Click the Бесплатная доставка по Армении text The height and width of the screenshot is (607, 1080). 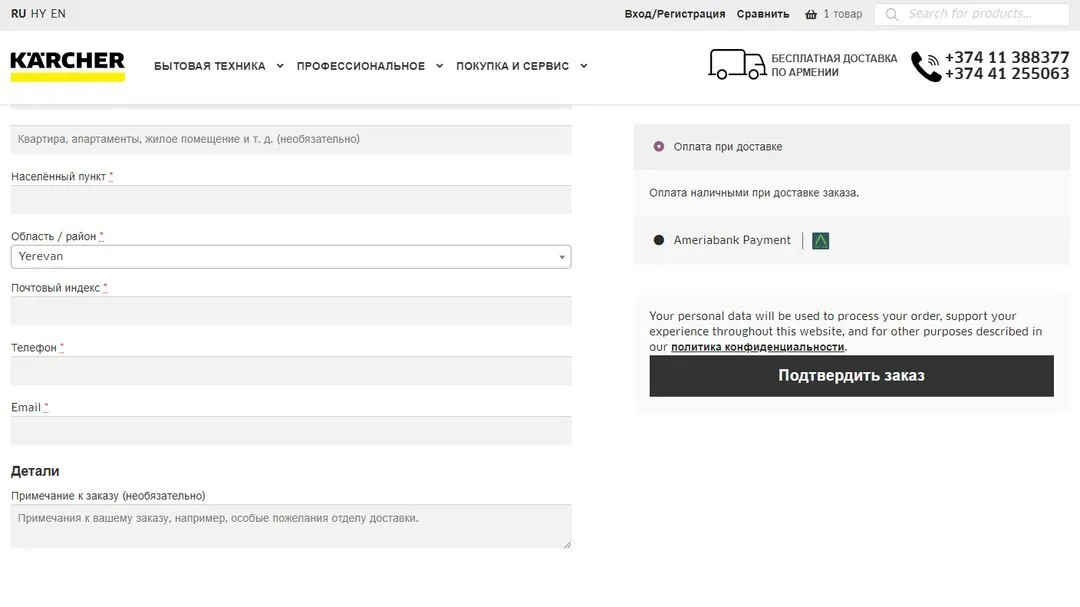click(x=834, y=65)
